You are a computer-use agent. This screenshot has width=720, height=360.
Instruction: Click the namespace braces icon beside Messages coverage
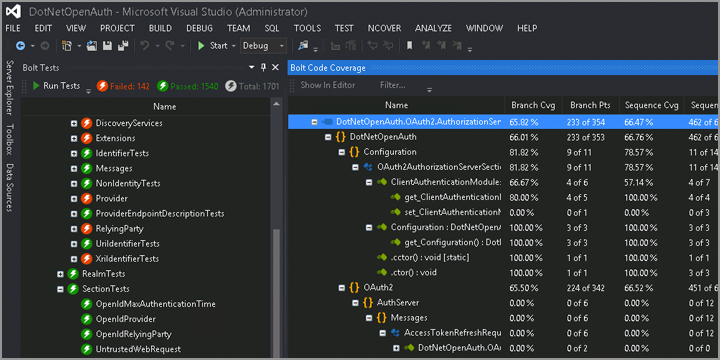click(382, 318)
